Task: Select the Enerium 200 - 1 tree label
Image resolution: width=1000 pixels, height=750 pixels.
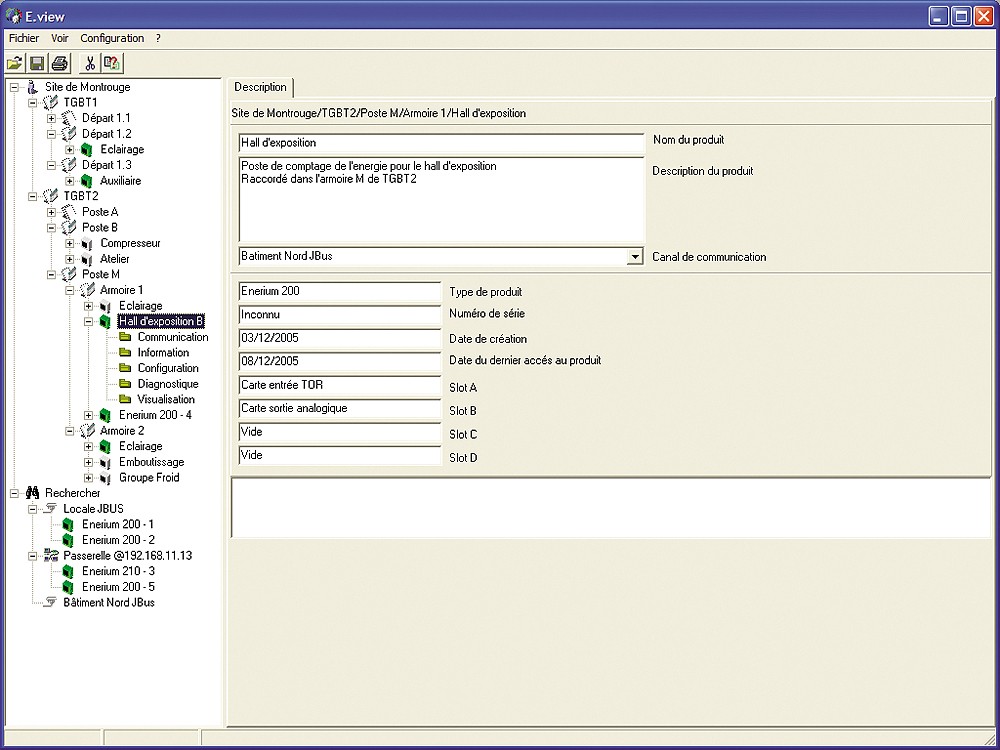Action: coord(118,524)
